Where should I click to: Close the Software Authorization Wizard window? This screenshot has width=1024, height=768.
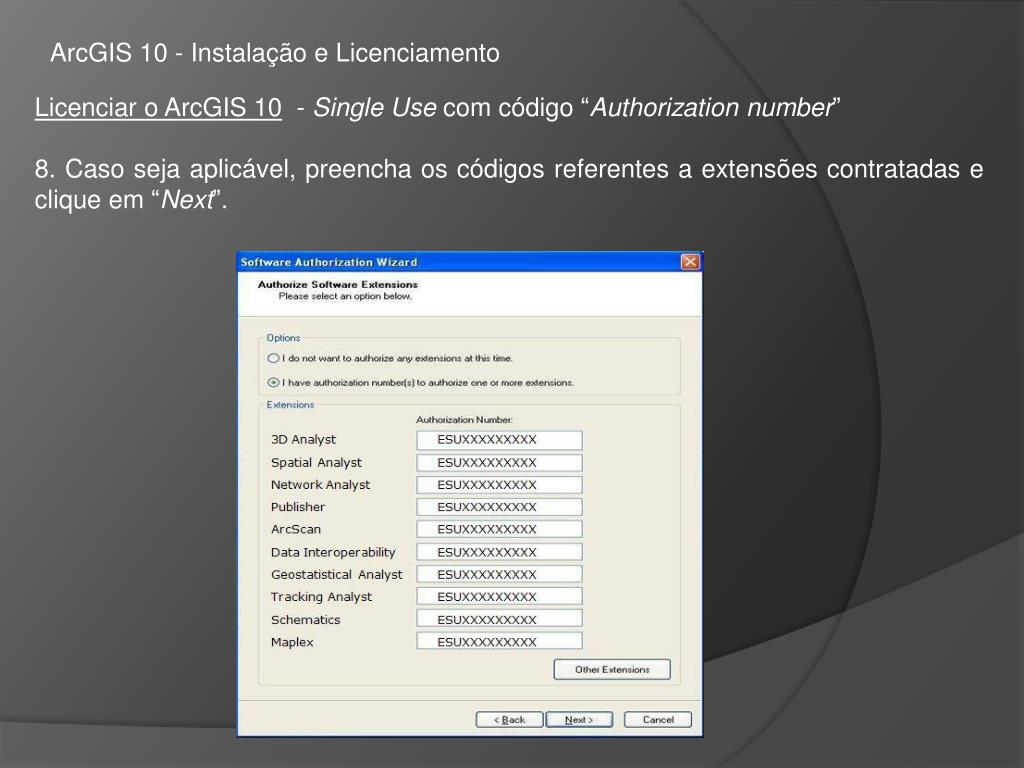(x=690, y=262)
